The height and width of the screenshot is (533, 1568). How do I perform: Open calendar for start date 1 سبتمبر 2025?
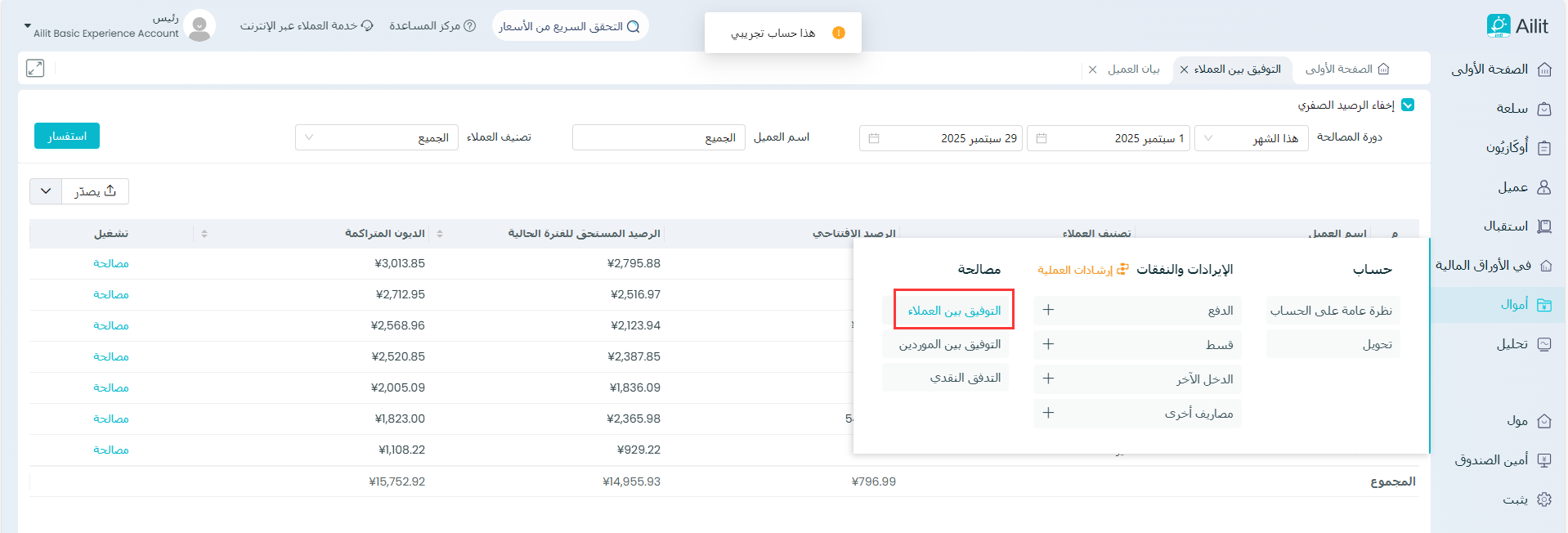[x=1042, y=138]
